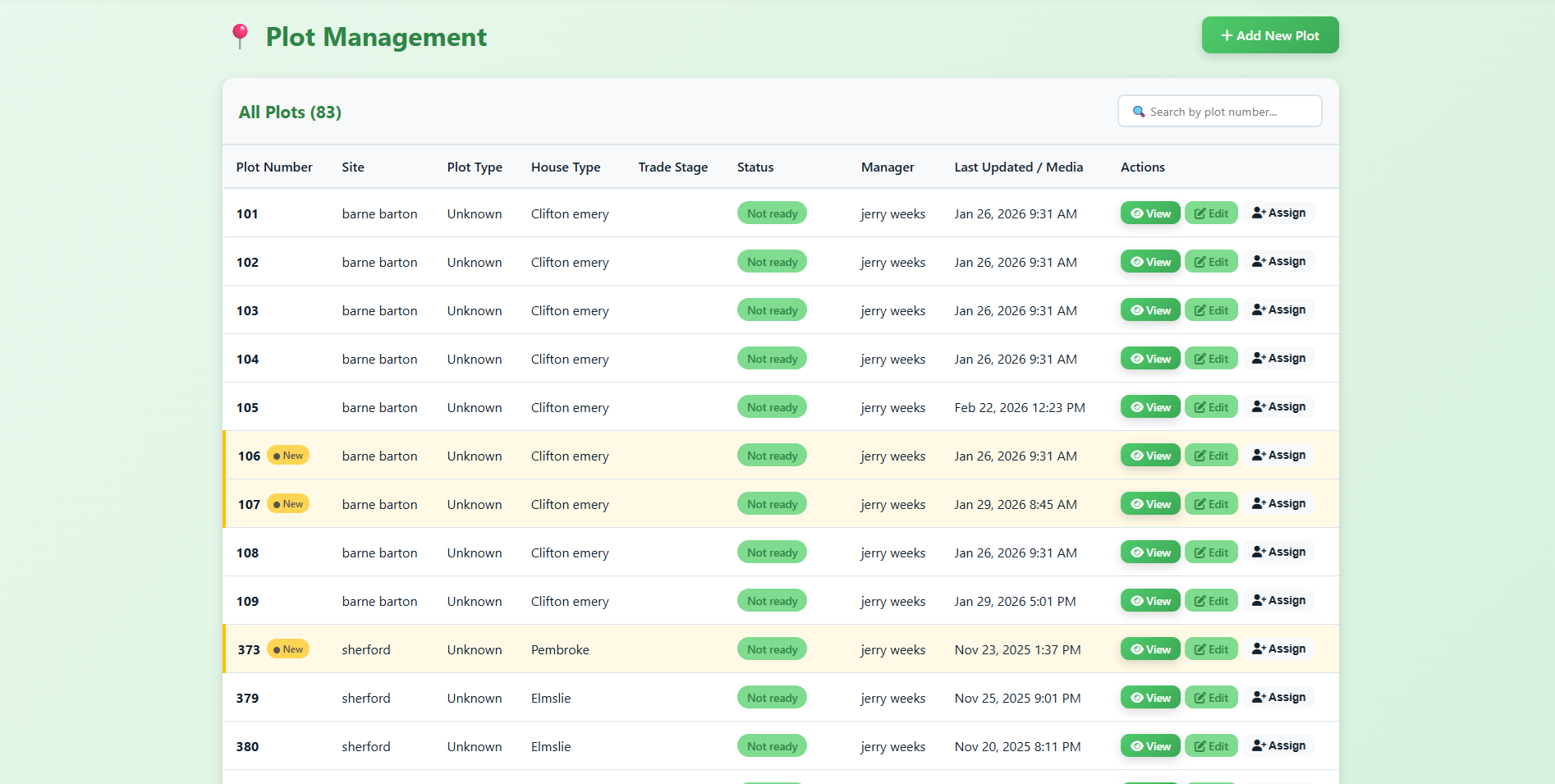This screenshot has height=784, width=1555.
Task: Click the Not ready status for plot 104
Action: [x=772, y=359]
